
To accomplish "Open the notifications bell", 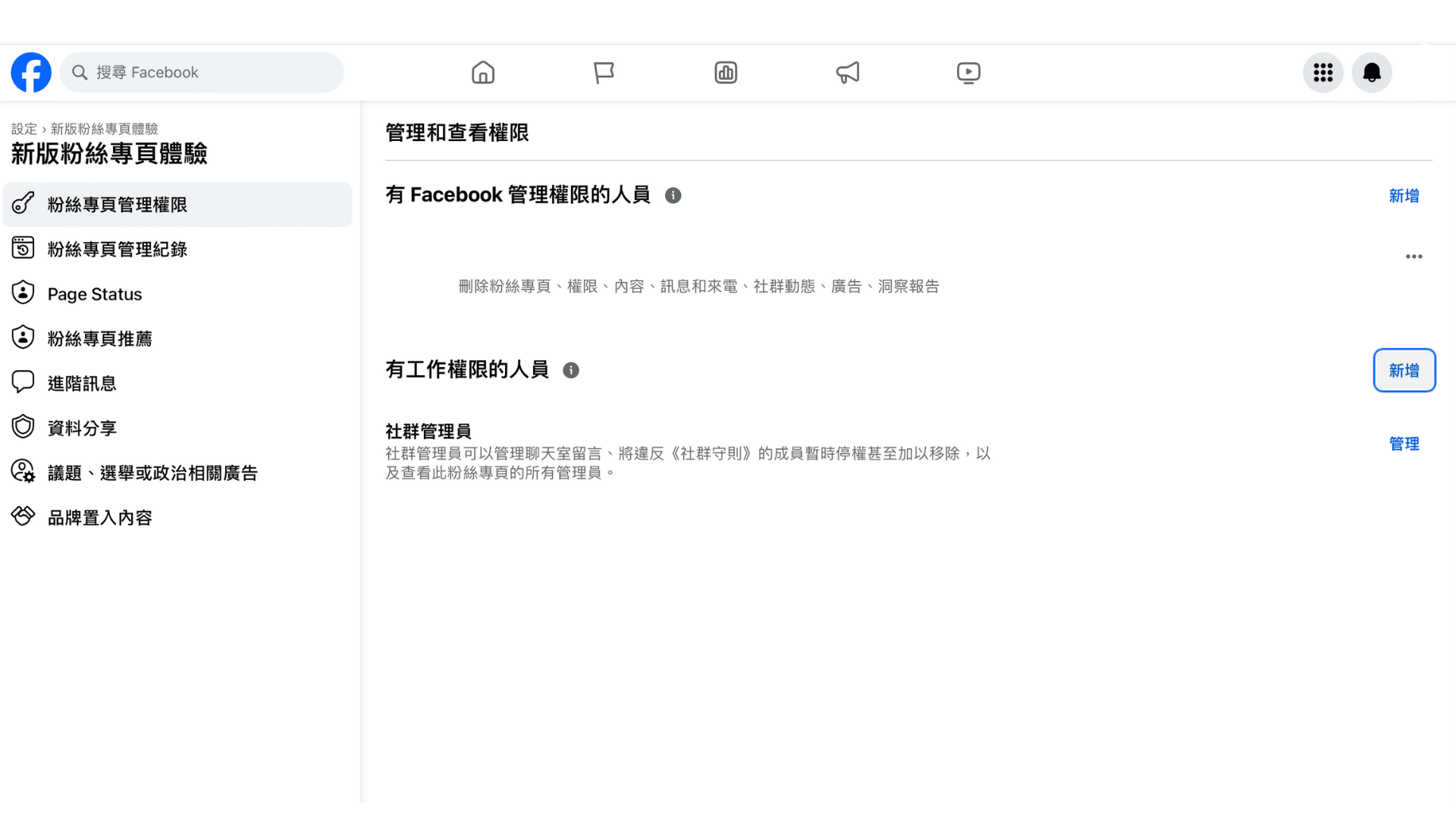I will pos(1371,72).
